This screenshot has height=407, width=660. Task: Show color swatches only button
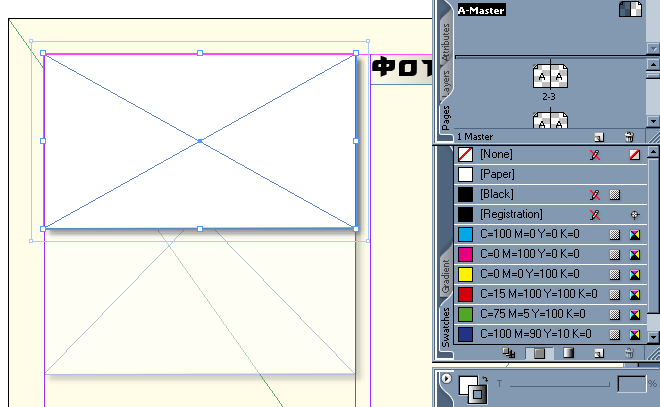[x=539, y=353]
